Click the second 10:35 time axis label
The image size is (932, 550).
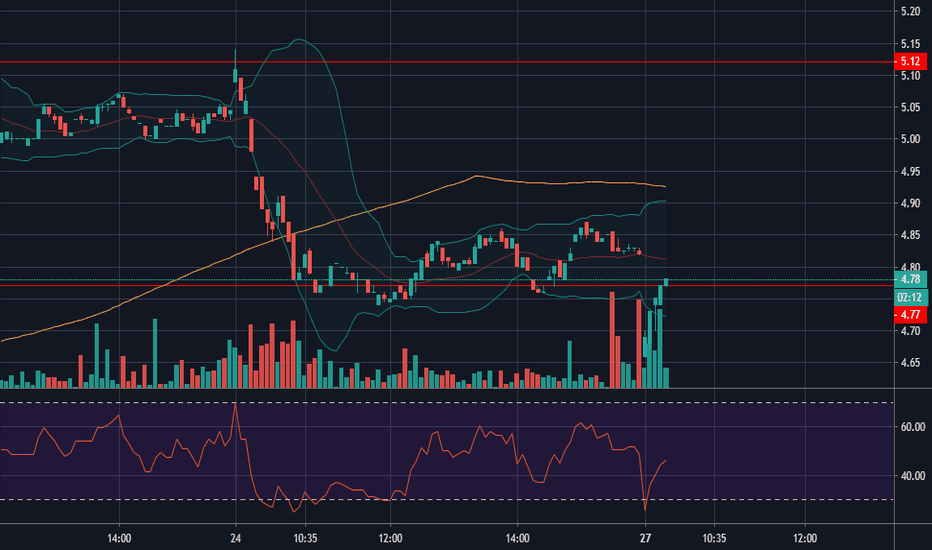tap(714, 538)
